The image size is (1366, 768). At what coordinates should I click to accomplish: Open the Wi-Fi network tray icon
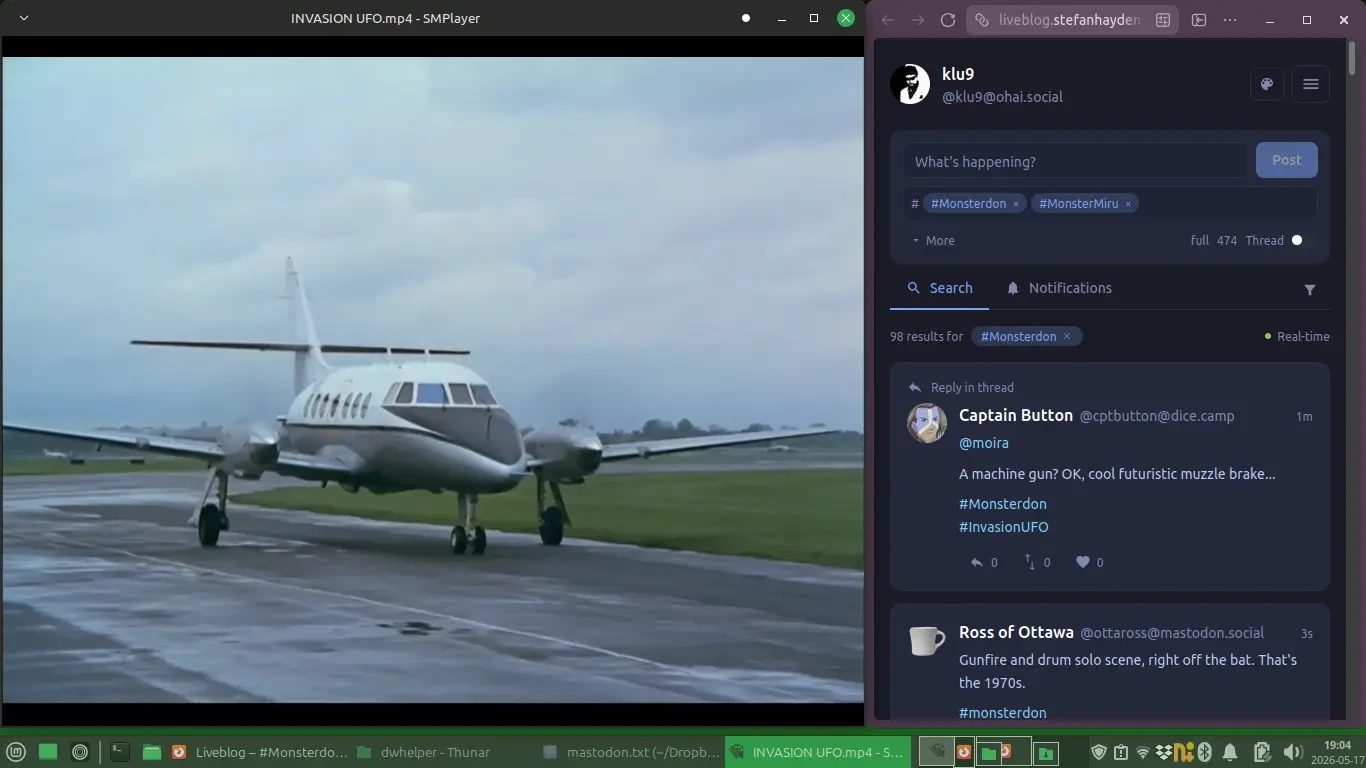[x=1143, y=752]
